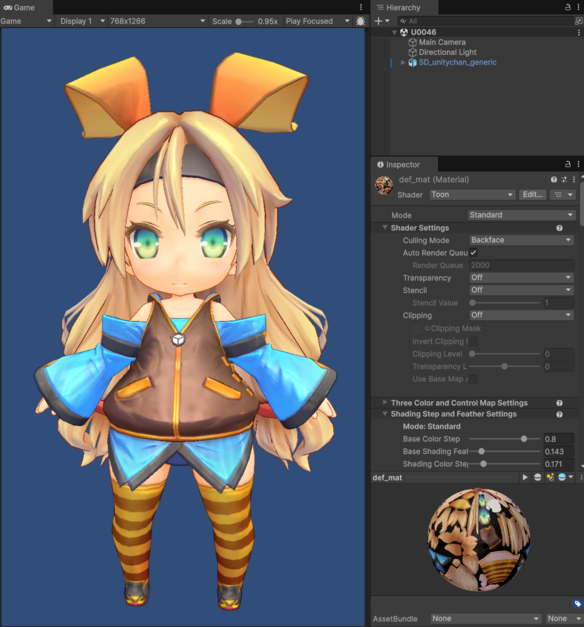Open help for Three Color and Control Map
Screen dimensions: 584x627
point(559,403)
